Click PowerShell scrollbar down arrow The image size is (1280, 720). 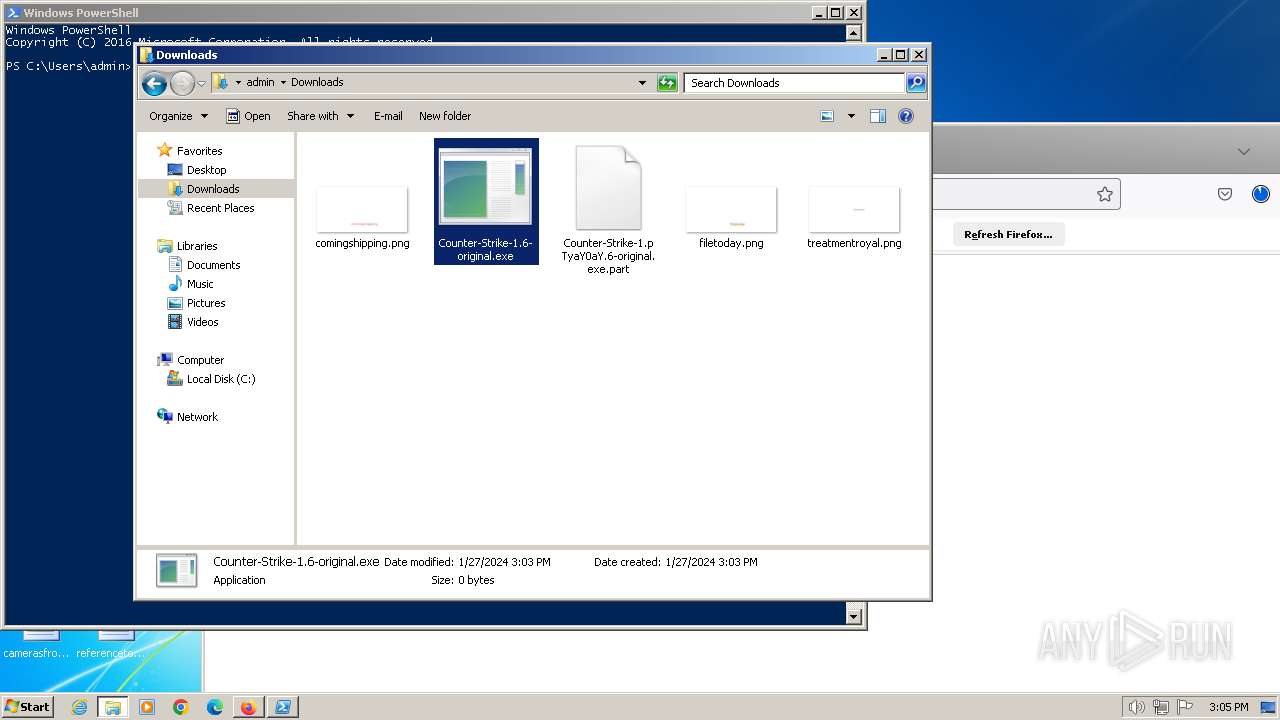tap(854, 616)
